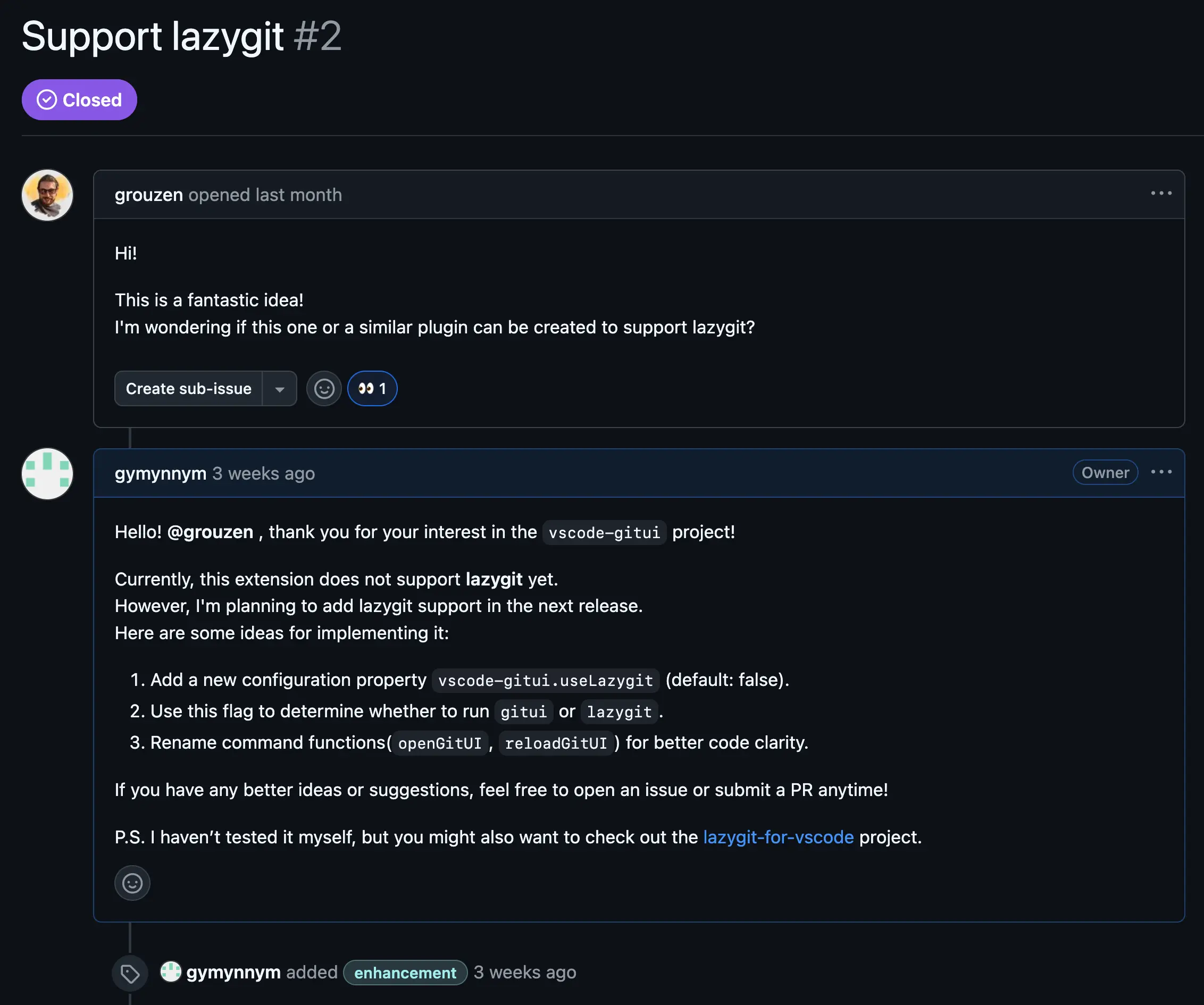The width and height of the screenshot is (1204, 1005).
Task: Open grouzen's profile avatar
Action: 47,195
